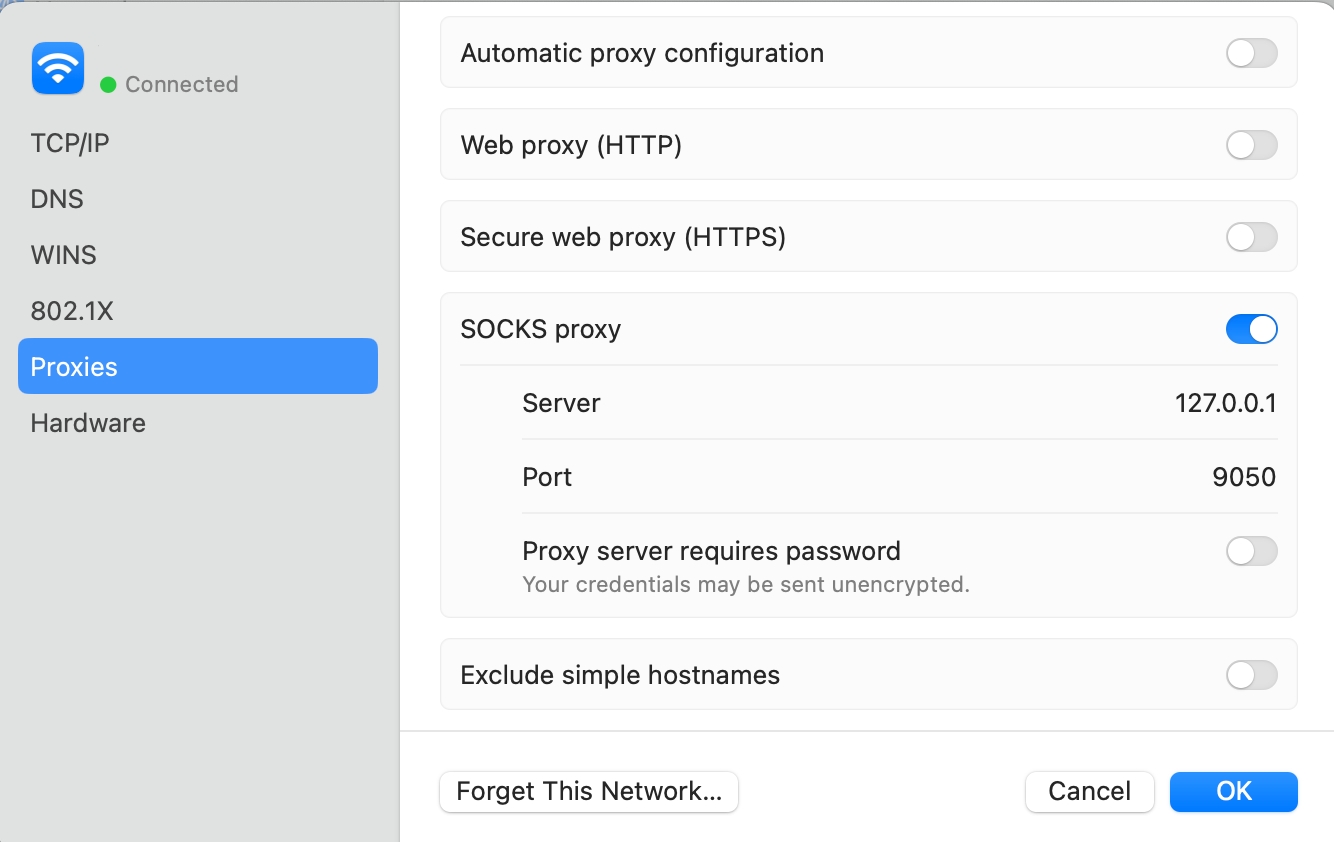The image size is (1334, 842).
Task: Enable Automatic proxy configuration
Action: click(x=1251, y=53)
